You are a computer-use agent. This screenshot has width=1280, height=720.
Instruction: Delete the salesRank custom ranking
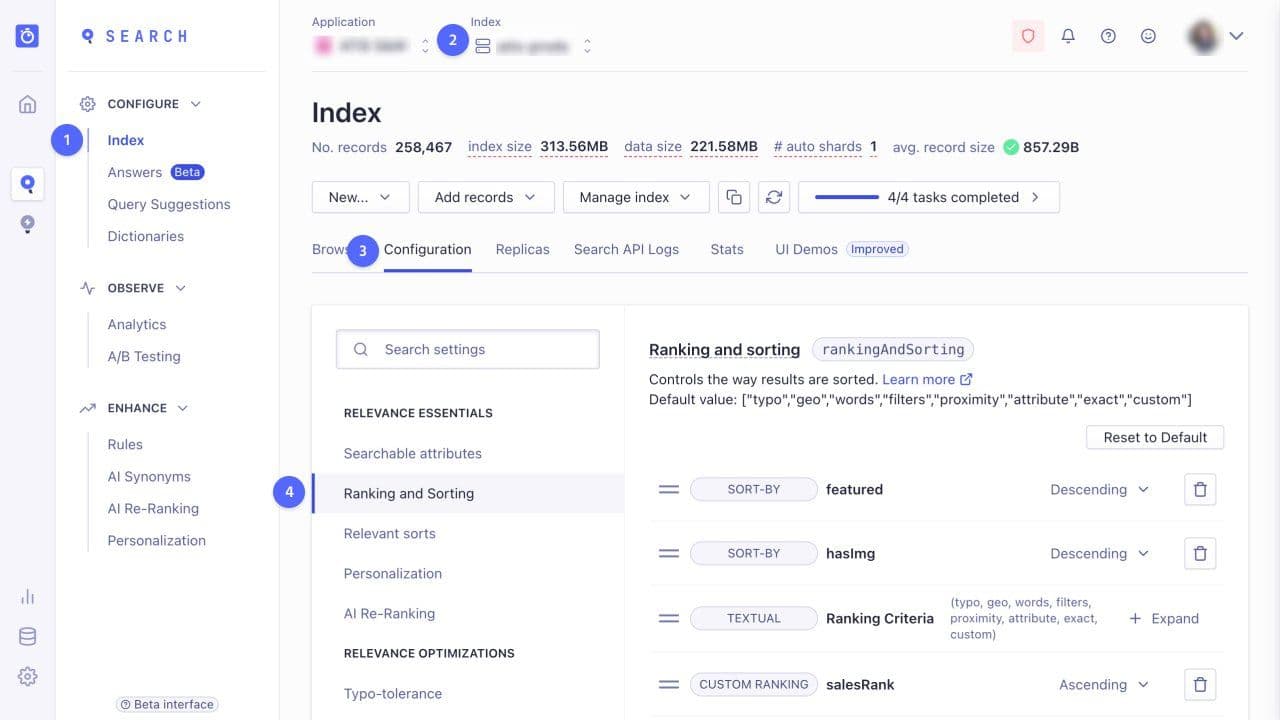[x=1200, y=685]
